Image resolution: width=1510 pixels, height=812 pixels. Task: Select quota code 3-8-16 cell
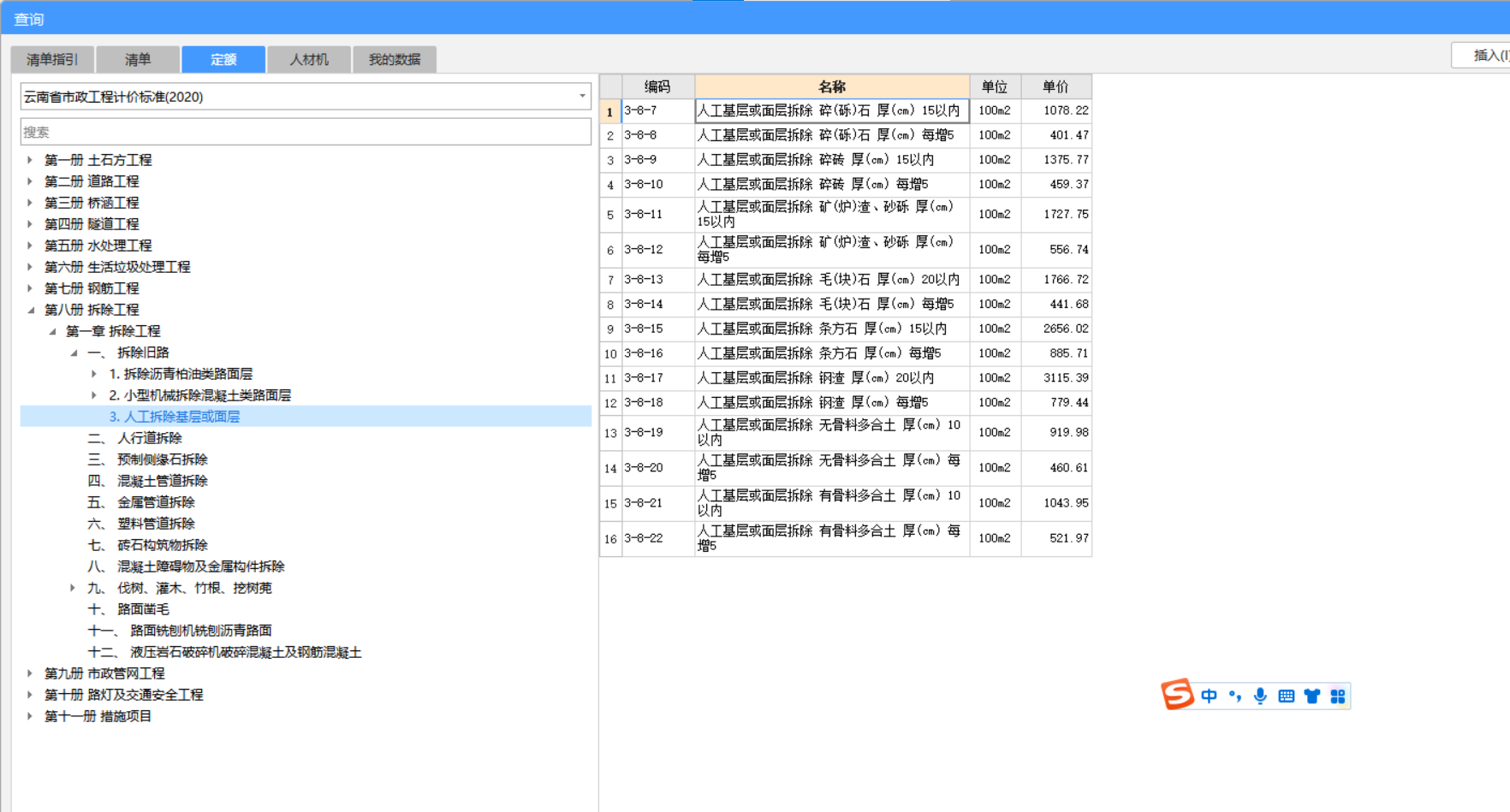(657, 353)
